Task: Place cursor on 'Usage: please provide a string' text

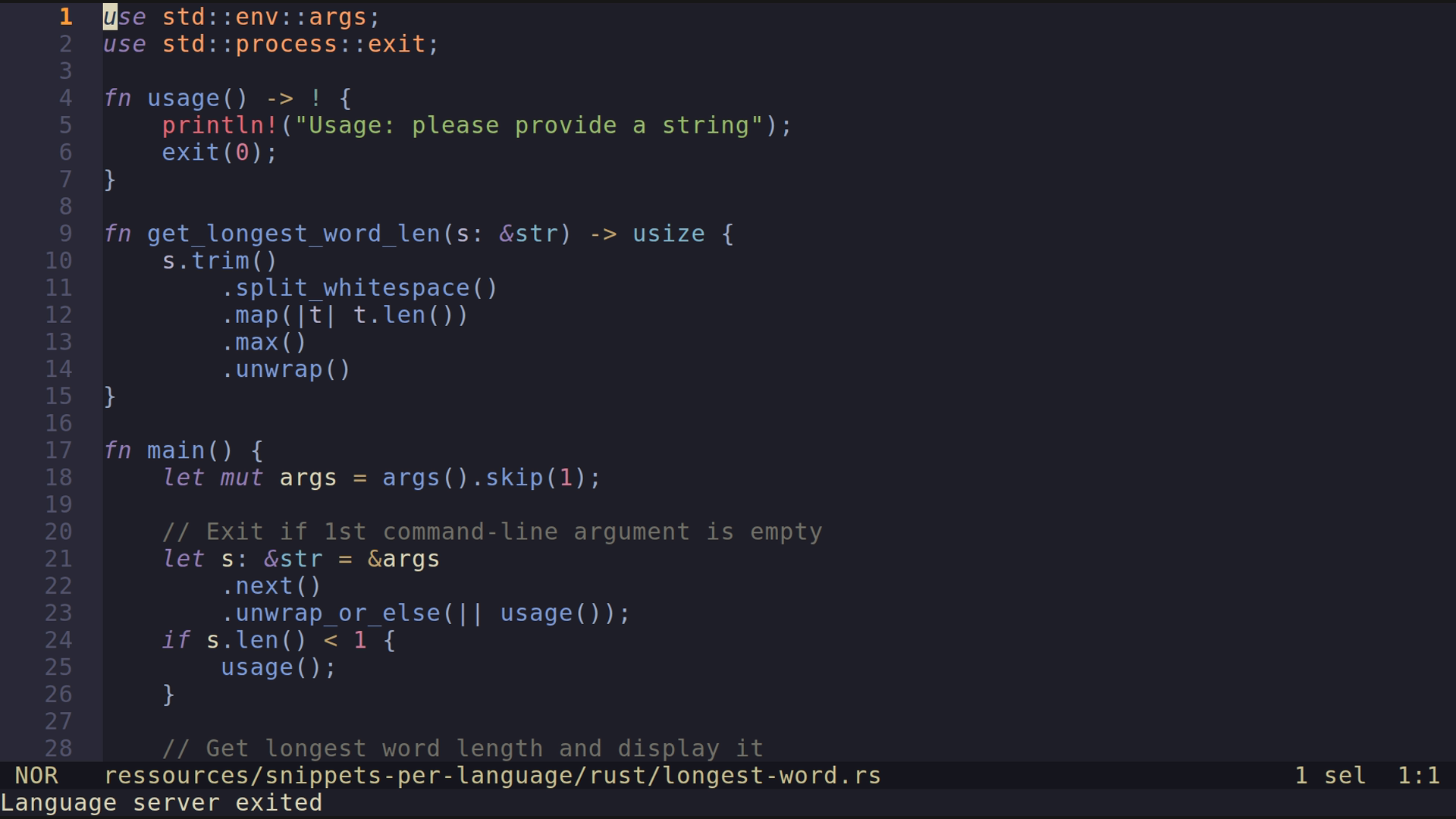Action: pos(529,125)
